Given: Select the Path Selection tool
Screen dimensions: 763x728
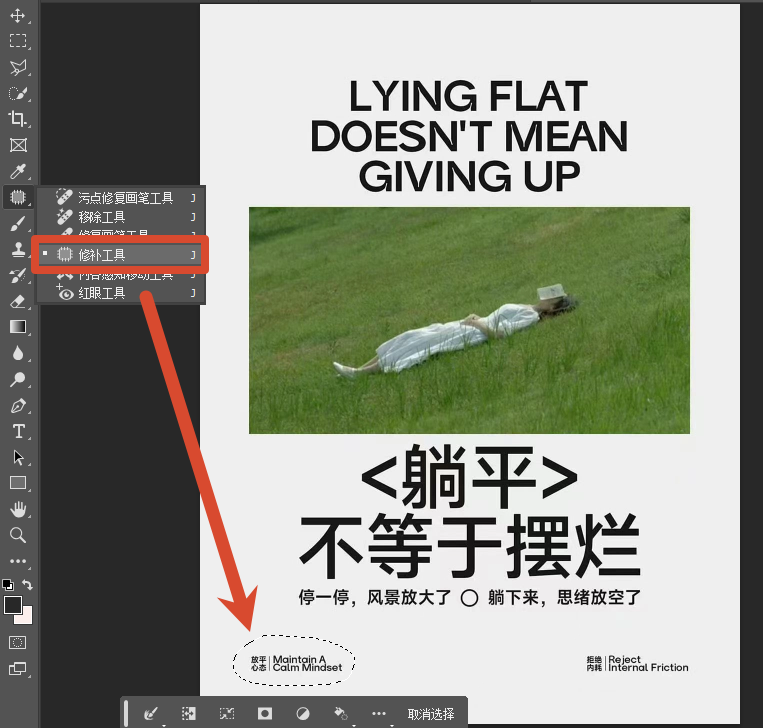Looking at the screenshot, I should tap(18, 457).
